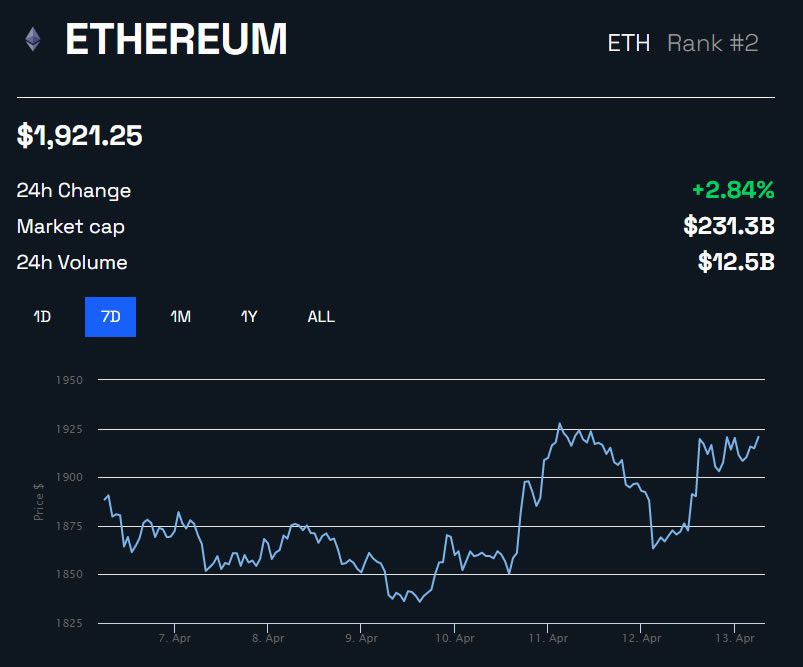803x667 pixels.
Task: Open Rank #2 ranking details
Action: pyautogui.click(x=712, y=43)
